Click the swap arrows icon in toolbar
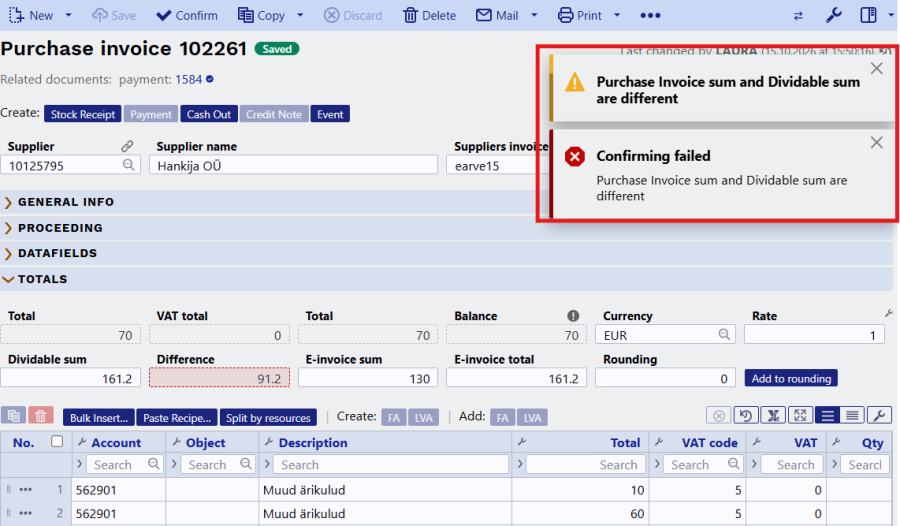Screen dimensions: 900x526 (798, 16)
